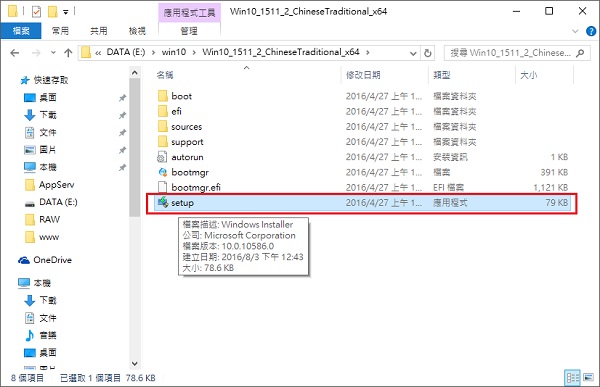Screen dimensions: 600x387
Task: Click win10 in the address path
Action: click(174, 52)
